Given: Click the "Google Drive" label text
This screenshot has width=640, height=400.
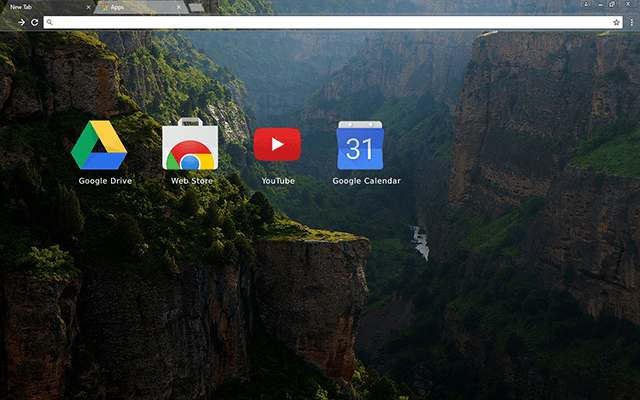Looking at the screenshot, I should point(105,181).
